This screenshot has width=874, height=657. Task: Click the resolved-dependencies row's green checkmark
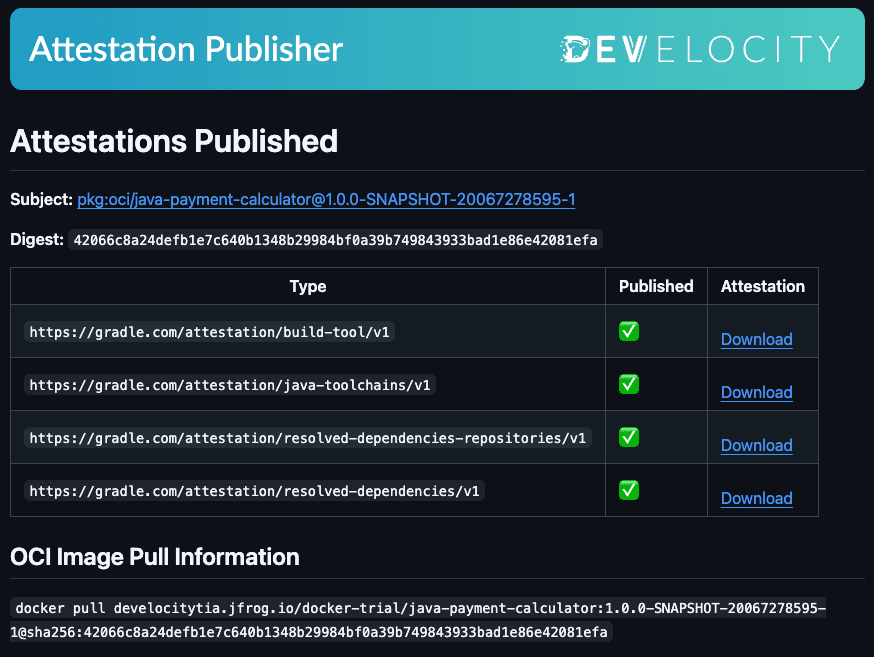coord(628,490)
